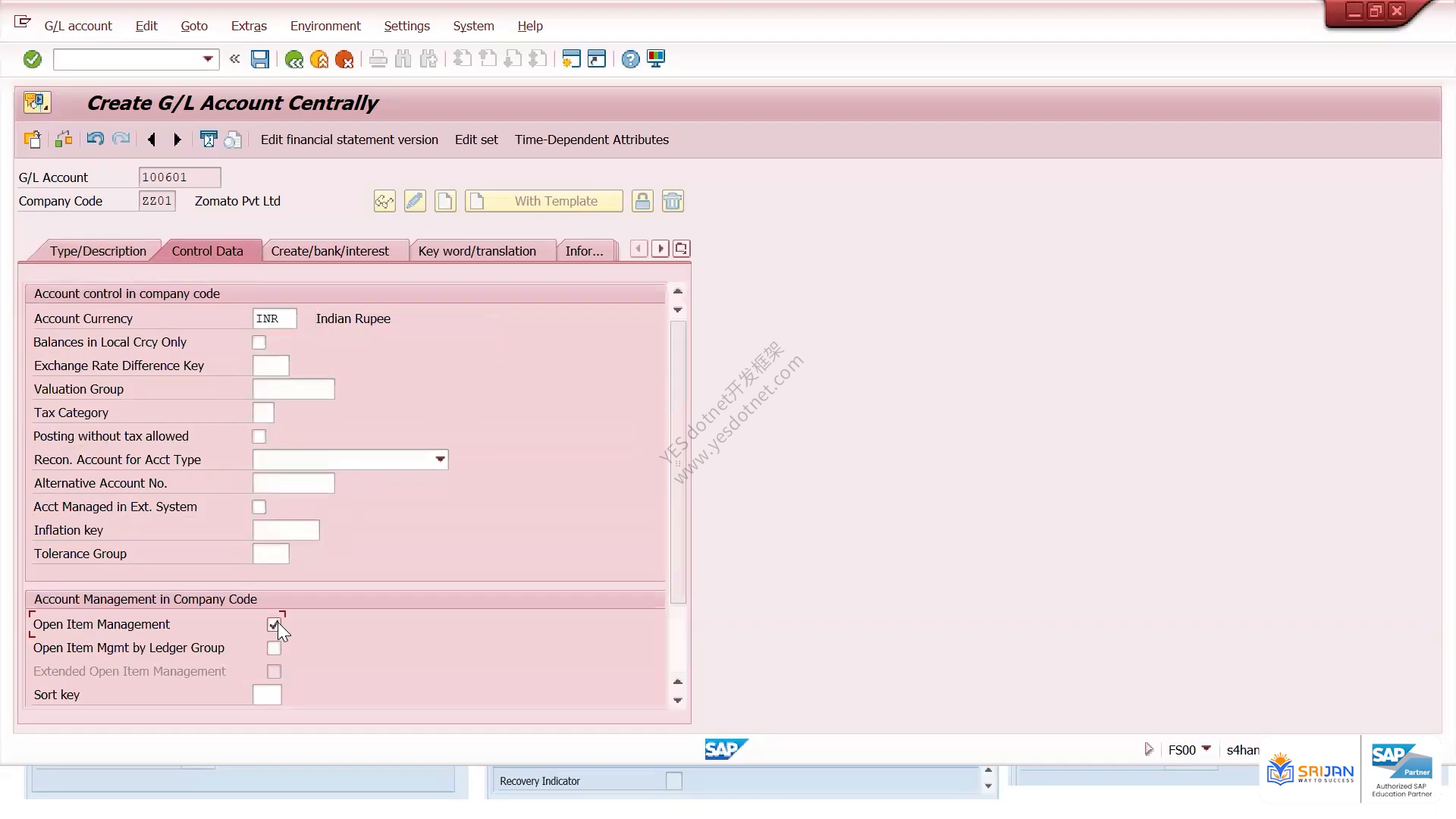Image resolution: width=1456 pixels, height=819 pixels.
Task: Click the red Cancel toolbar icon
Action: click(344, 59)
